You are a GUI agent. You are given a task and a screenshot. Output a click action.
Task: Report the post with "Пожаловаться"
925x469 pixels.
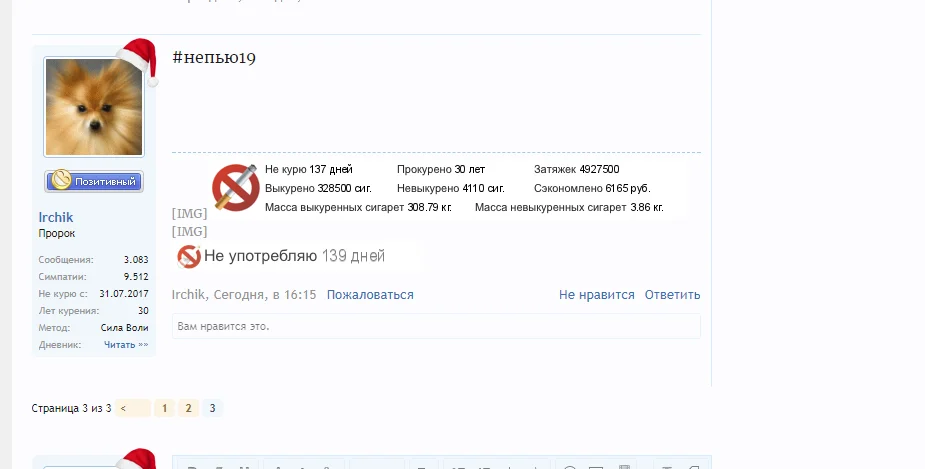[x=370, y=294]
